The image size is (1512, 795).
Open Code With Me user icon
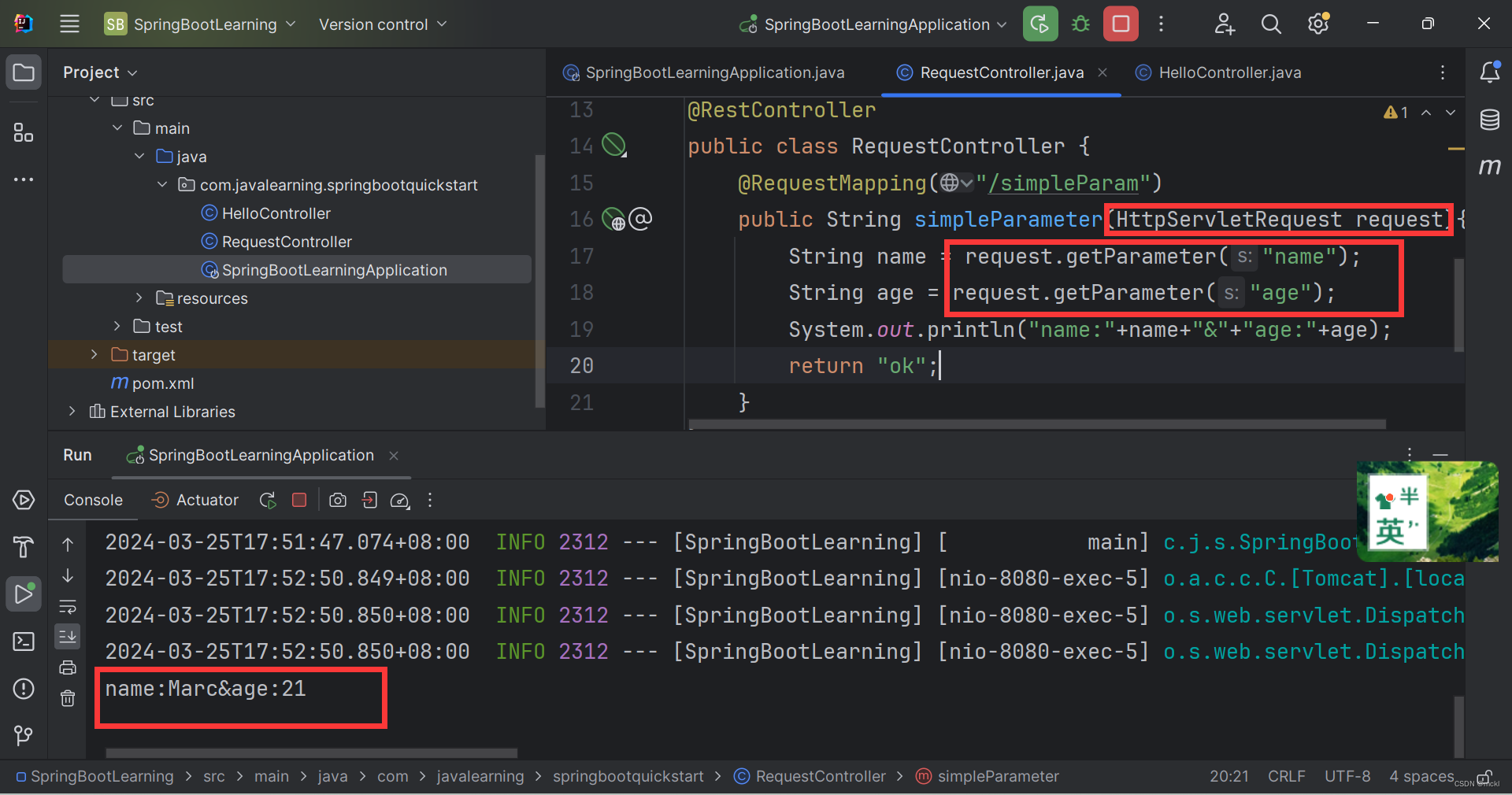[x=1225, y=24]
